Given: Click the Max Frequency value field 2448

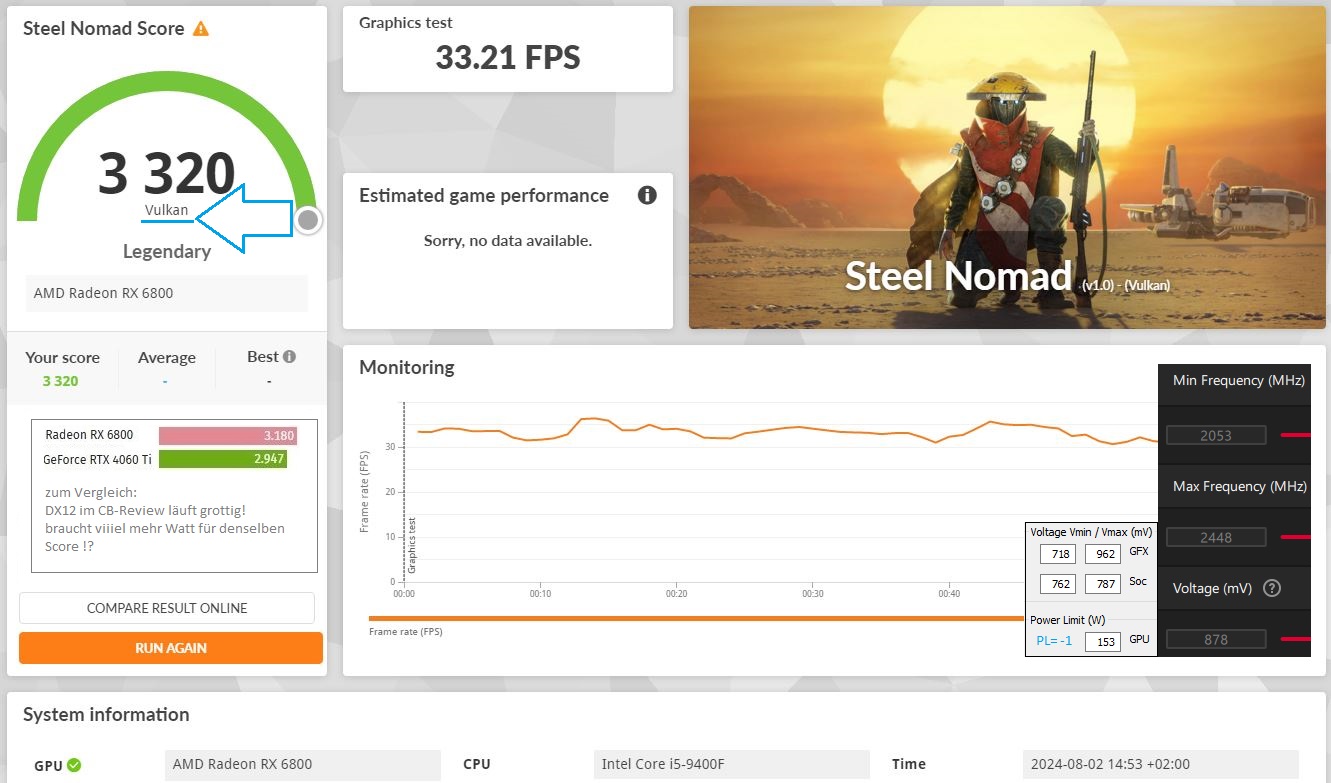Looking at the screenshot, I should point(1216,537).
